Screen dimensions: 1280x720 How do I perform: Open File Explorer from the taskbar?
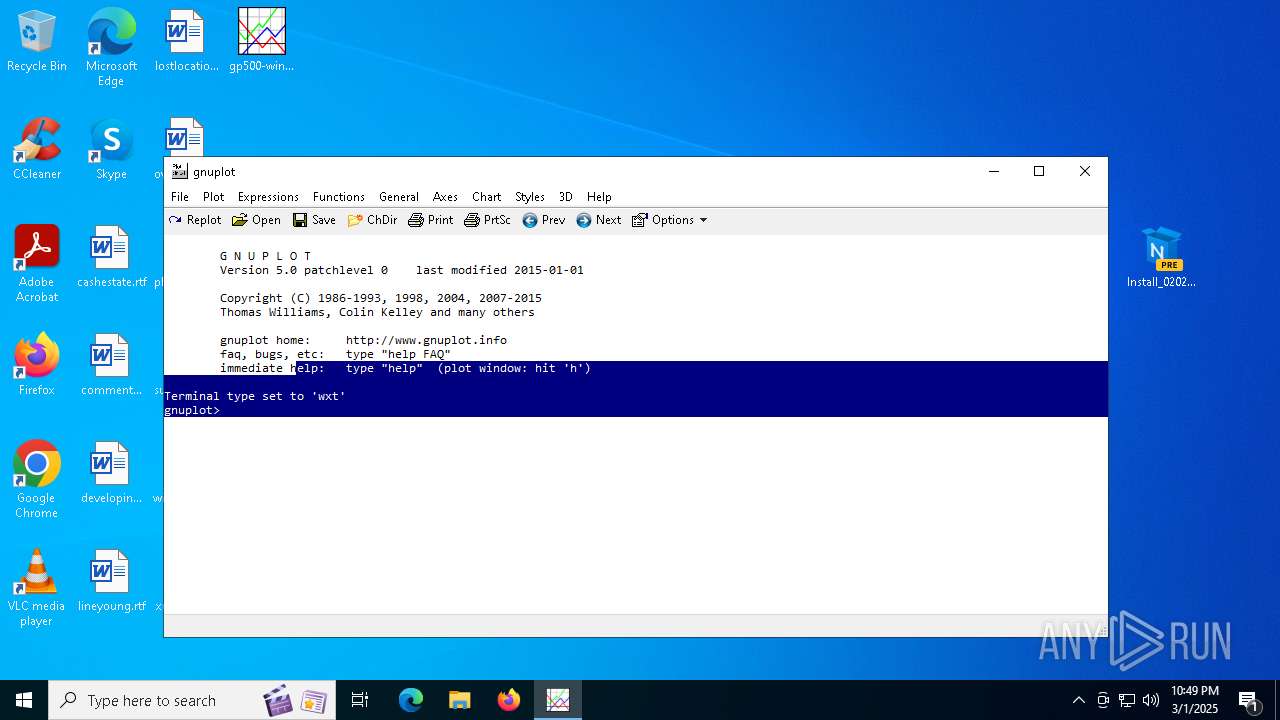click(459, 700)
